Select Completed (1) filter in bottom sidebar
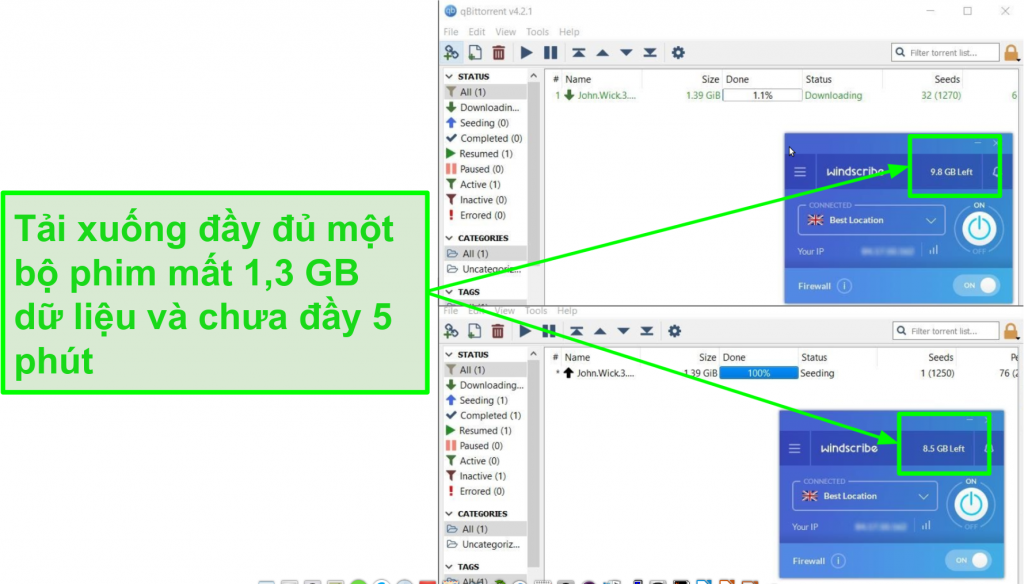This screenshot has width=1024, height=584. click(485, 415)
